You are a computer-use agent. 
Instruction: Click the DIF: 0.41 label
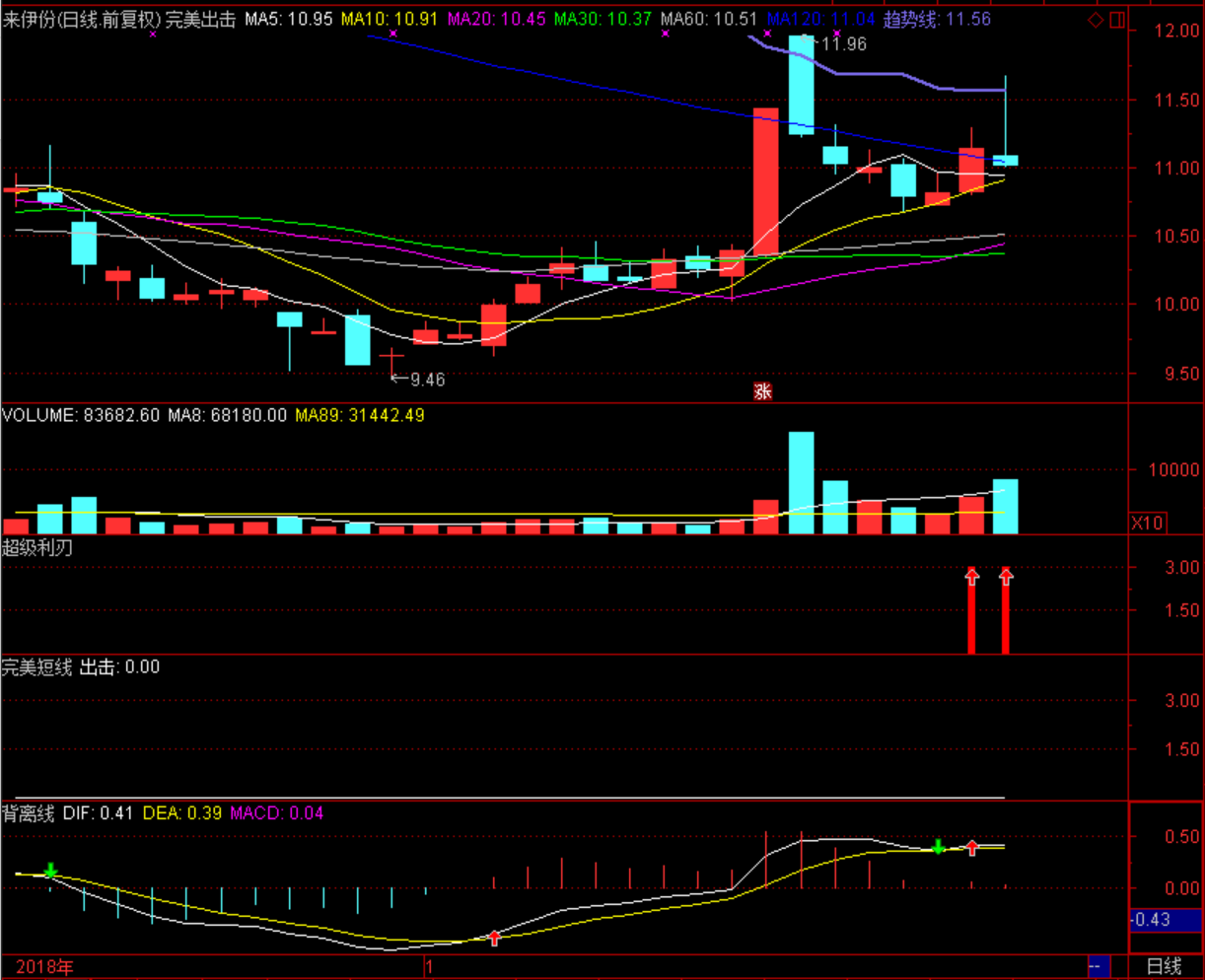coord(98,813)
